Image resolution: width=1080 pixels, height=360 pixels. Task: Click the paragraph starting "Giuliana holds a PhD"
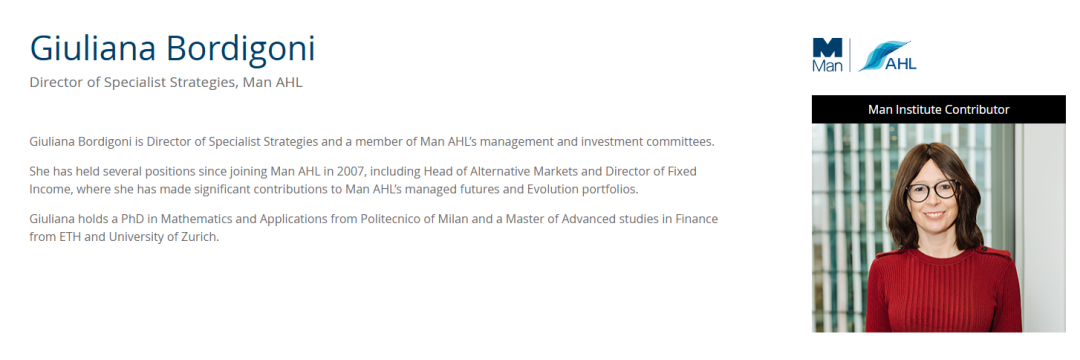373,228
